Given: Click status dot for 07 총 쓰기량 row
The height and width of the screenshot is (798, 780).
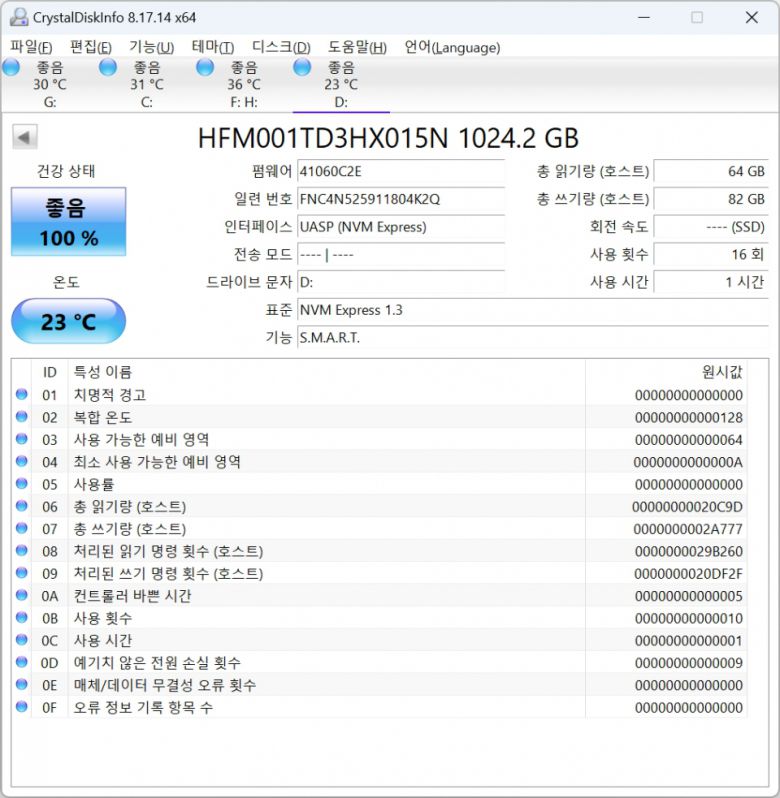Looking at the screenshot, I should (21, 528).
